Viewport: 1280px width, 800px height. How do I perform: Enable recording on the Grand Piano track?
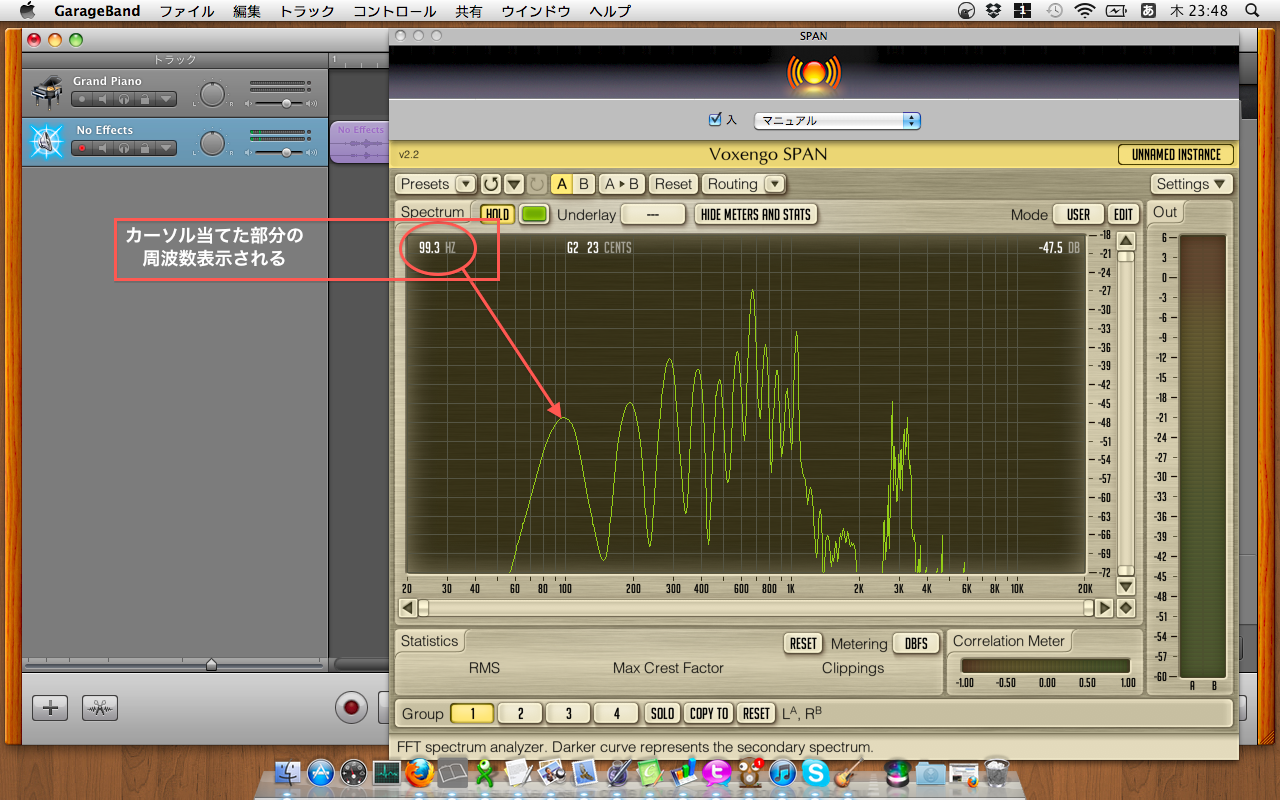pos(82,99)
